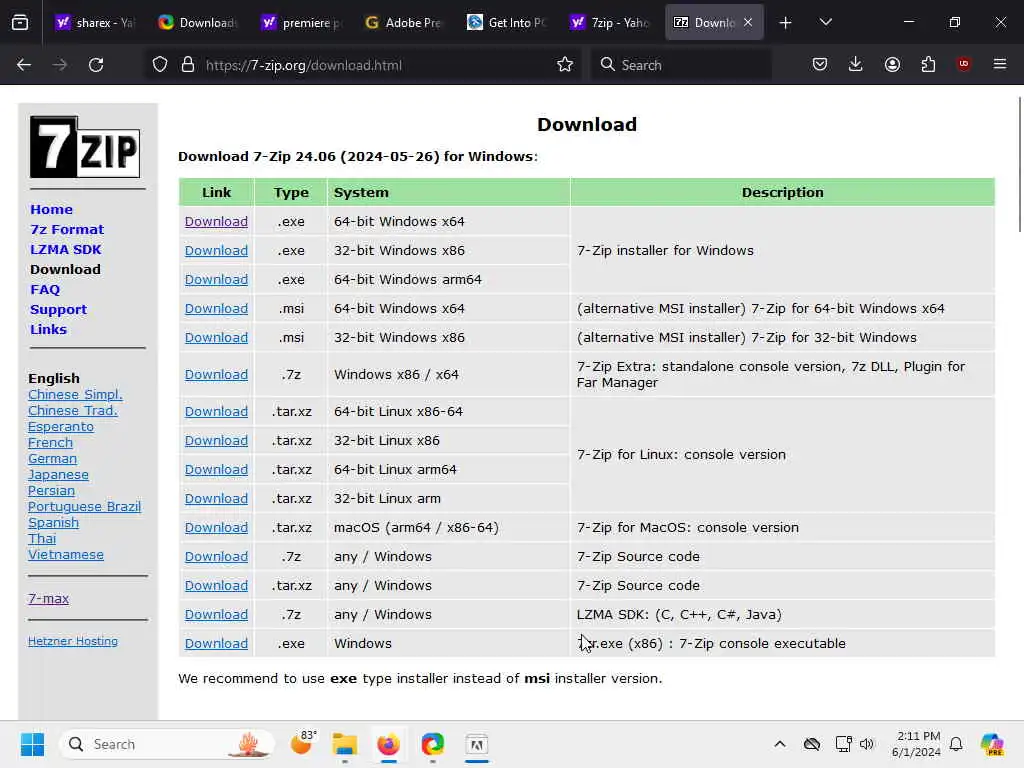Download the 32-bit Windows x86 .exe
This screenshot has height=768, width=1024.
[216, 250]
